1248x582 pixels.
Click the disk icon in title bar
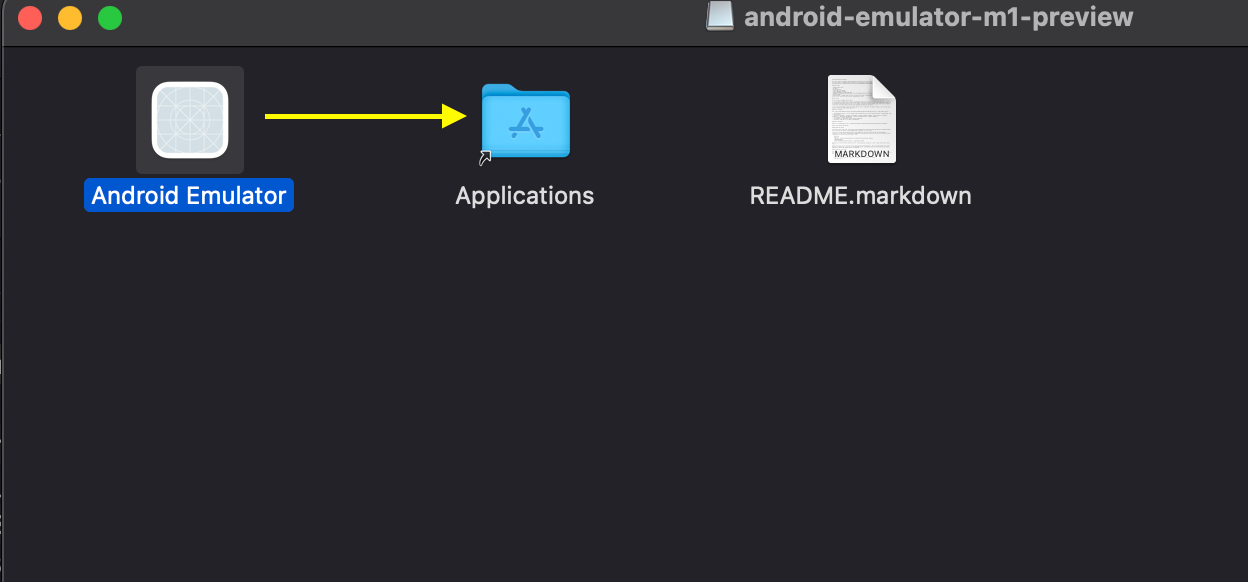[720, 17]
